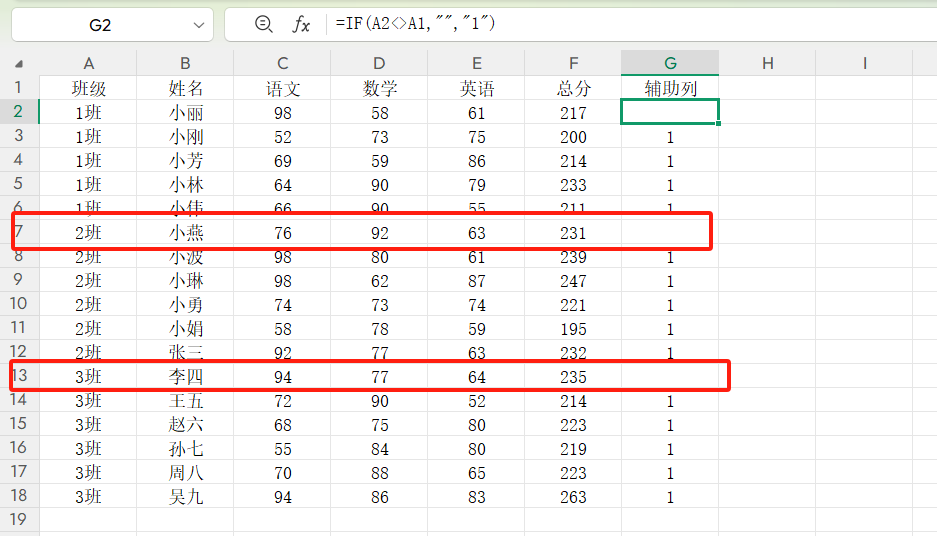Select the active empty cell G2
Image resolution: width=937 pixels, height=536 pixels.
(x=670, y=112)
